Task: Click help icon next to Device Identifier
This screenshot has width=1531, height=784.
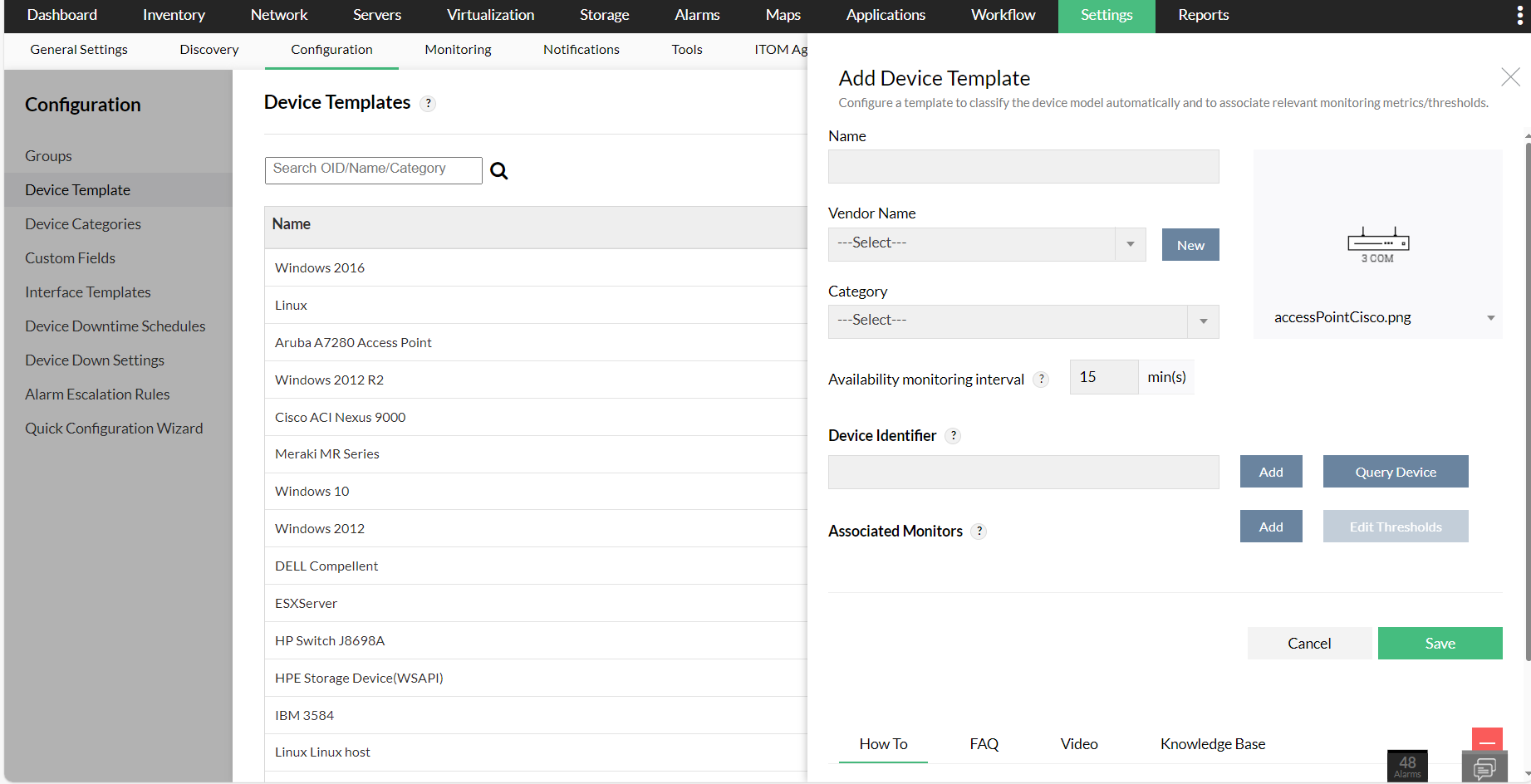Action: click(x=954, y=435)
